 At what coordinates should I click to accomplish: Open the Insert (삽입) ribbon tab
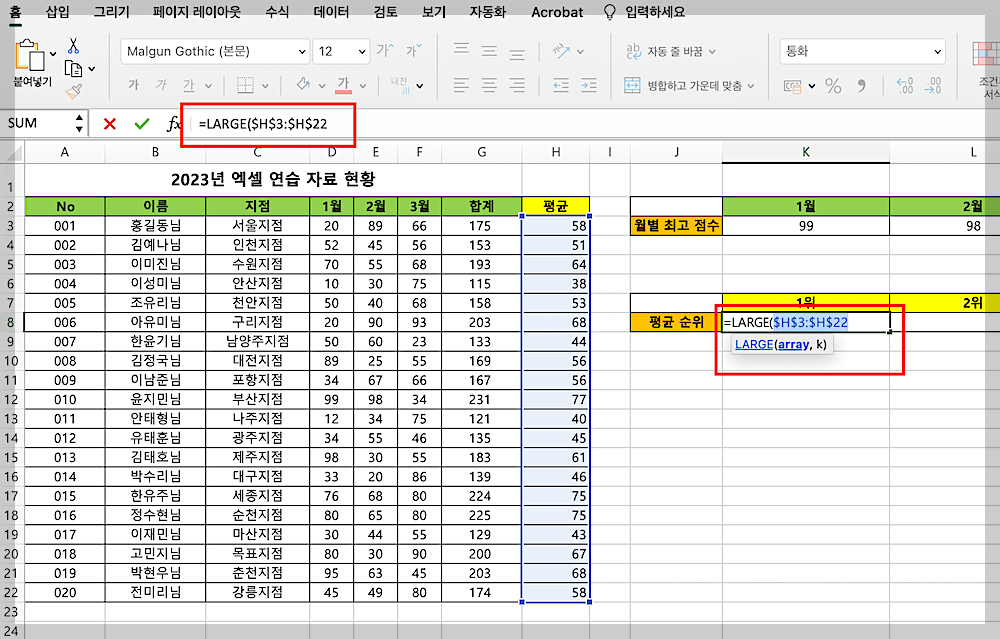pyautogui.click(x=57, y=11)
